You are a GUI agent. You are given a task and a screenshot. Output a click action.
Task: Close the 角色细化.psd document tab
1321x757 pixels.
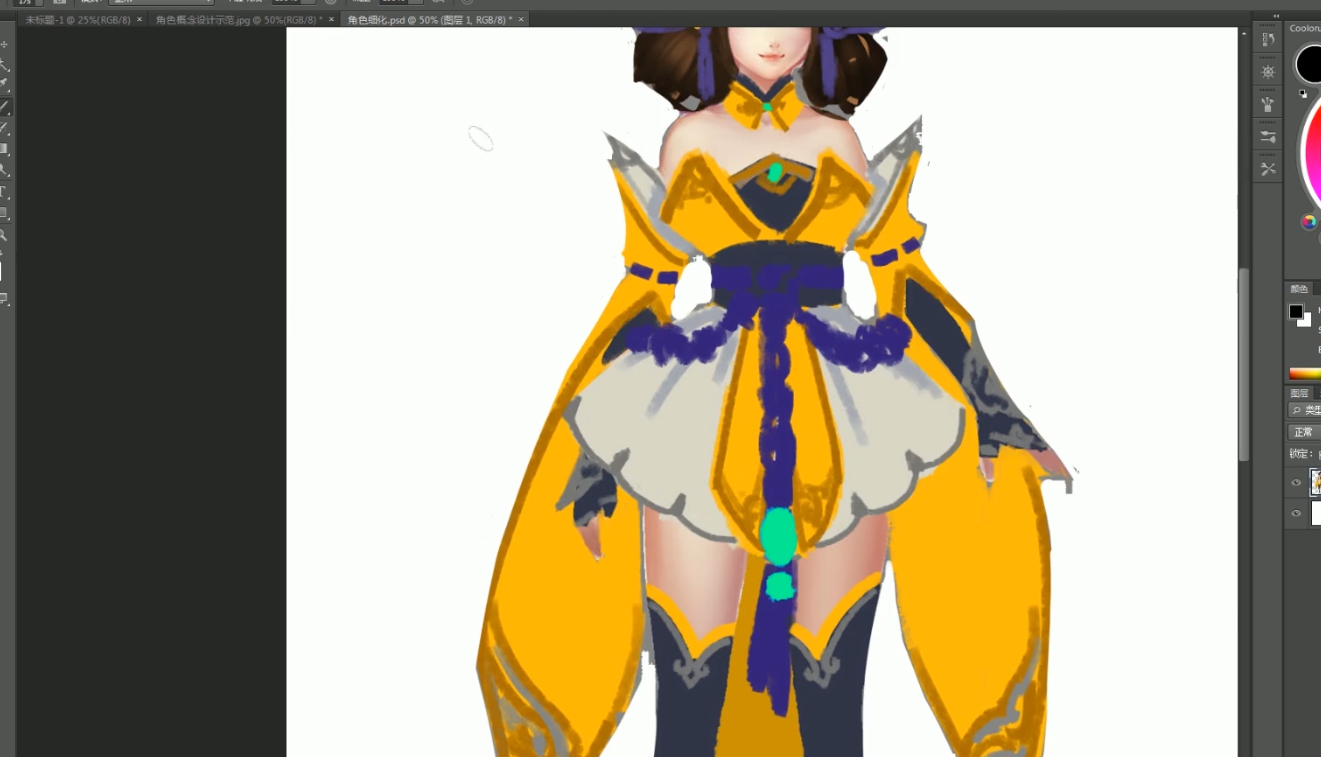pyautogui.click(x=523, y=20)
